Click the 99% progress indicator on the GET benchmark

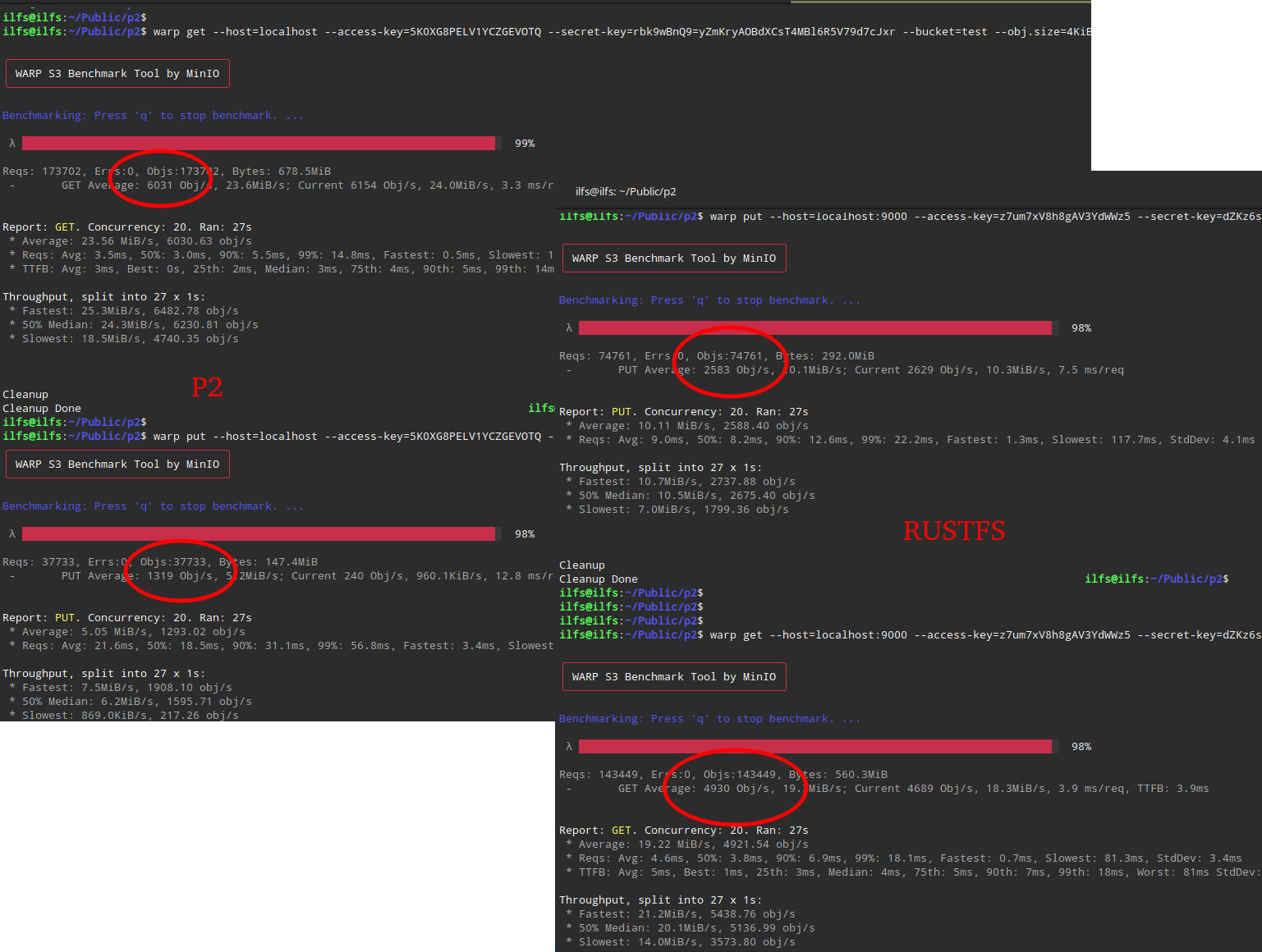point(524,143)
